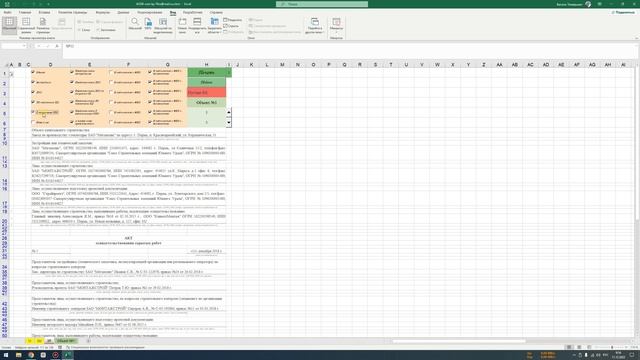Toggle the checkbox in cell F3
The height and width of the screenshot is (360, 640).
111,92
